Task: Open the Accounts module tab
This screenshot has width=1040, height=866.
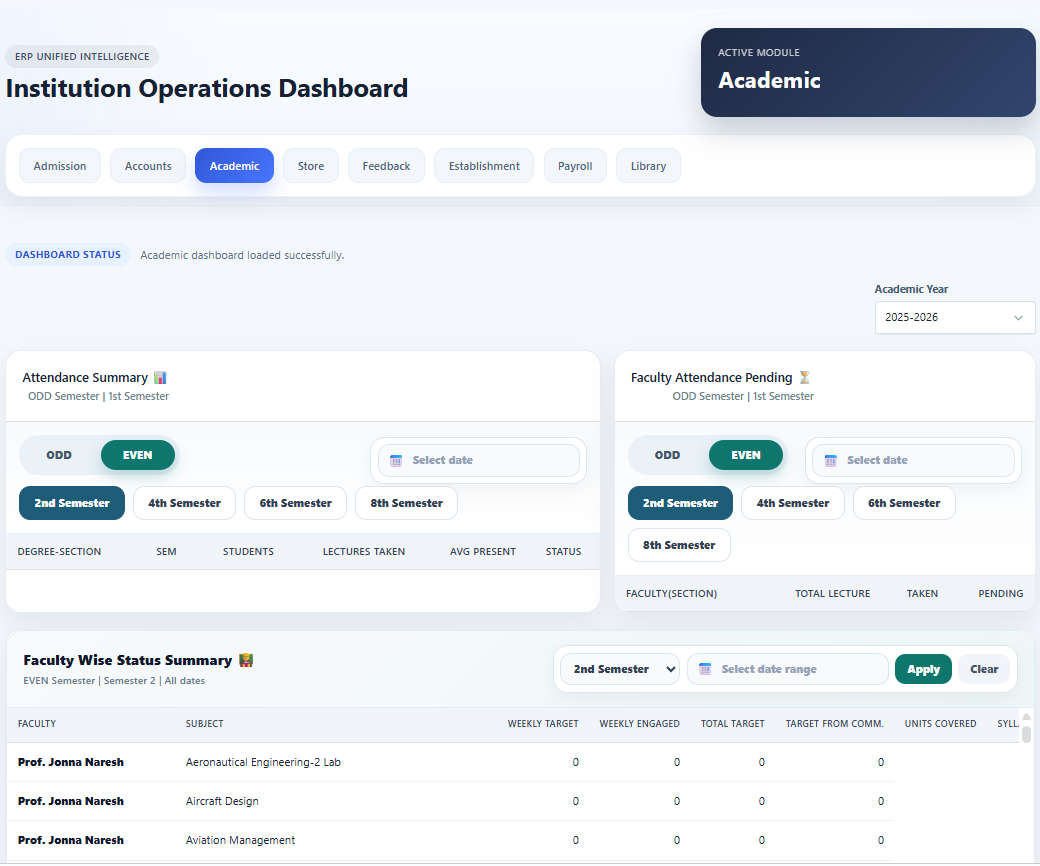Action: (x=148, y=166)
